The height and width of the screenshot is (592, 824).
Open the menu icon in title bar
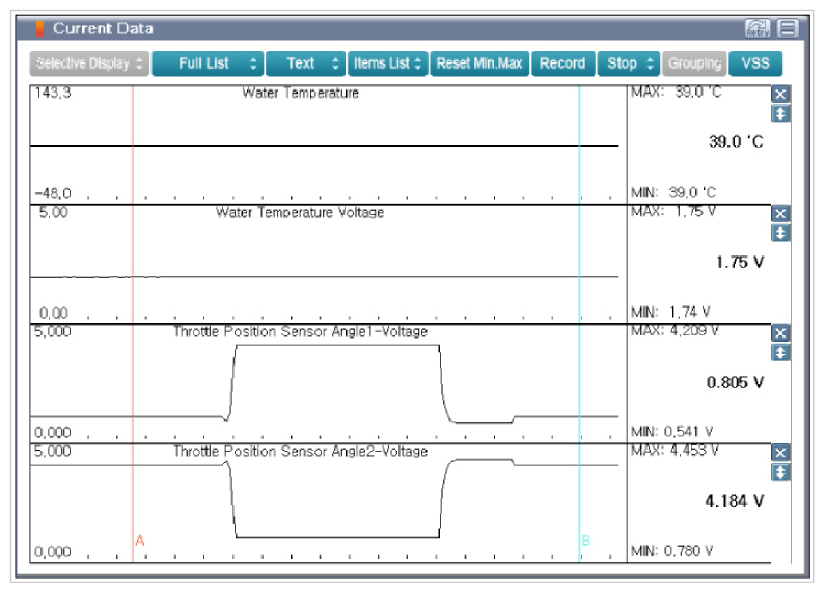pos(787,29)
